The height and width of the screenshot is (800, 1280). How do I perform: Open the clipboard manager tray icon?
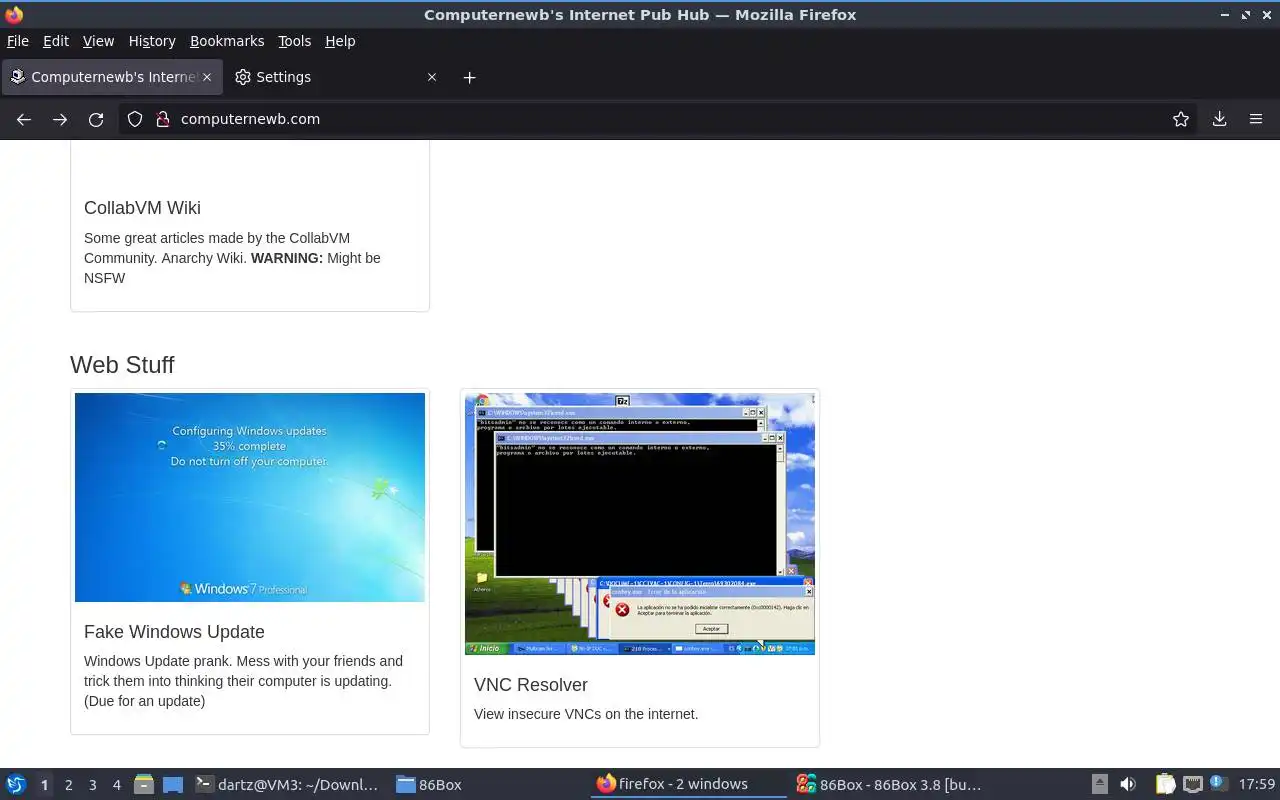(x=1165, y=785)
